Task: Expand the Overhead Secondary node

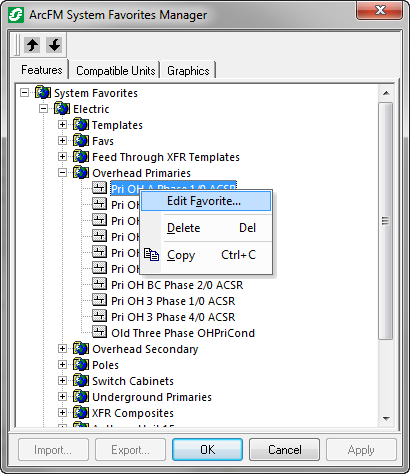Action: click(62, 349)
